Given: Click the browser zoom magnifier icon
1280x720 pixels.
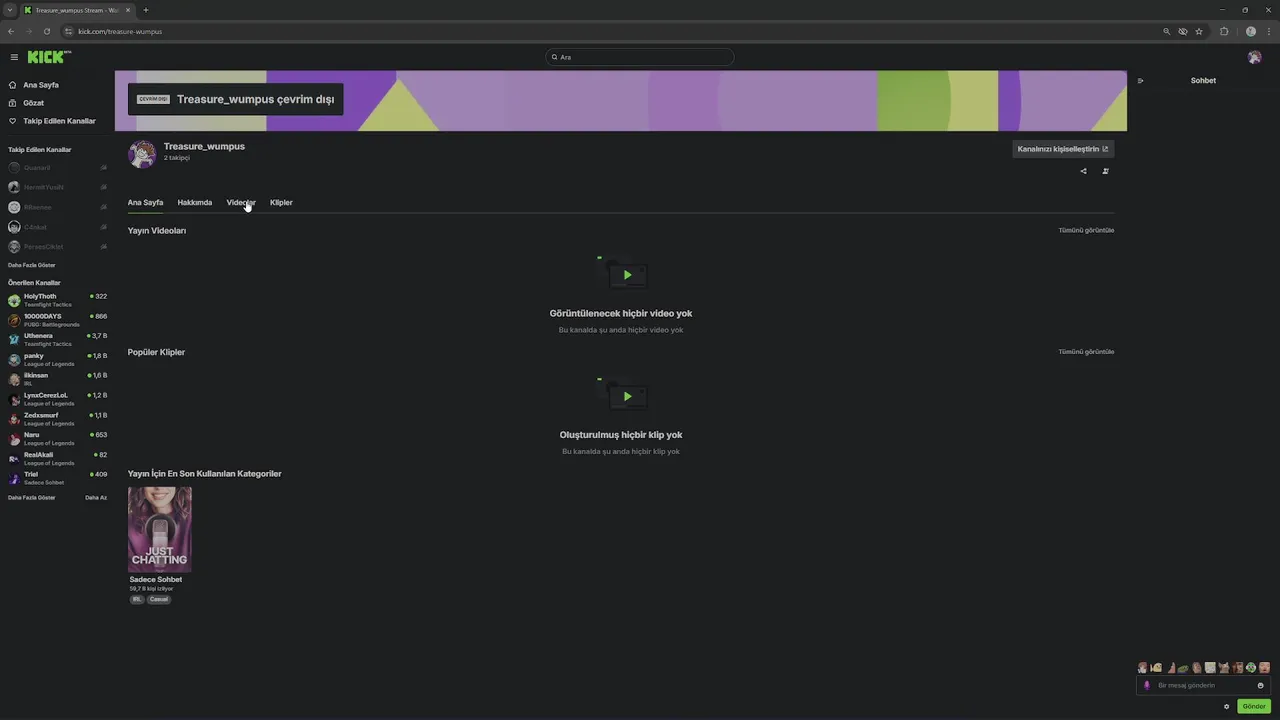Looking at the screenshot, I should coord(1166,31).
